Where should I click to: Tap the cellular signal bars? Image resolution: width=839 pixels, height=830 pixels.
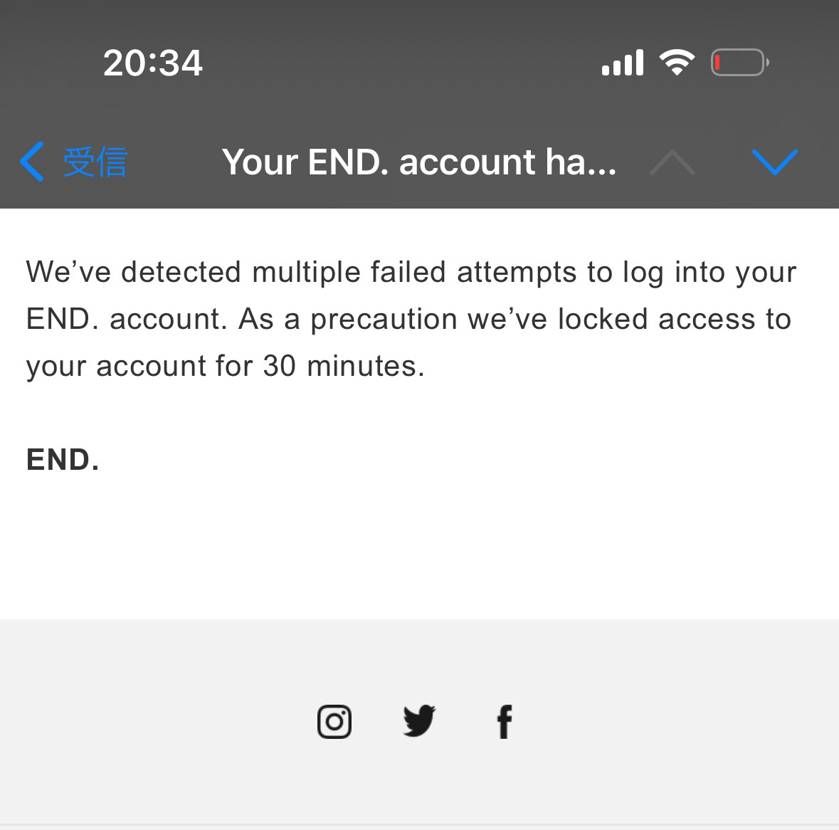point(622,65)
